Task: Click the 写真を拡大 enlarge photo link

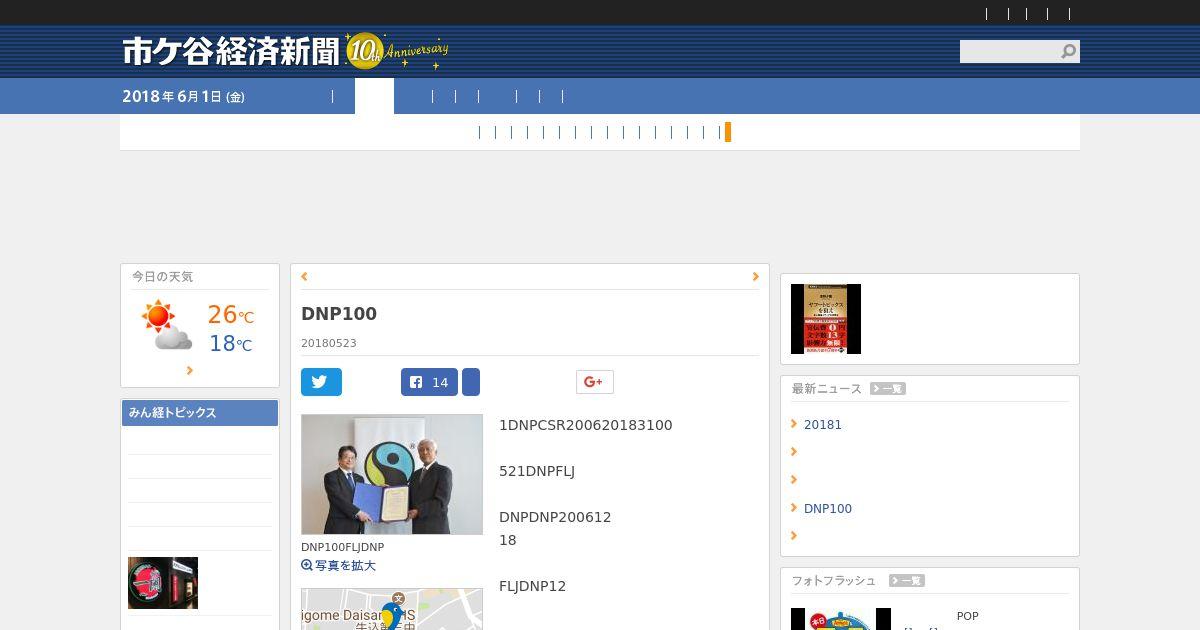Action: [x=345, y=566]
